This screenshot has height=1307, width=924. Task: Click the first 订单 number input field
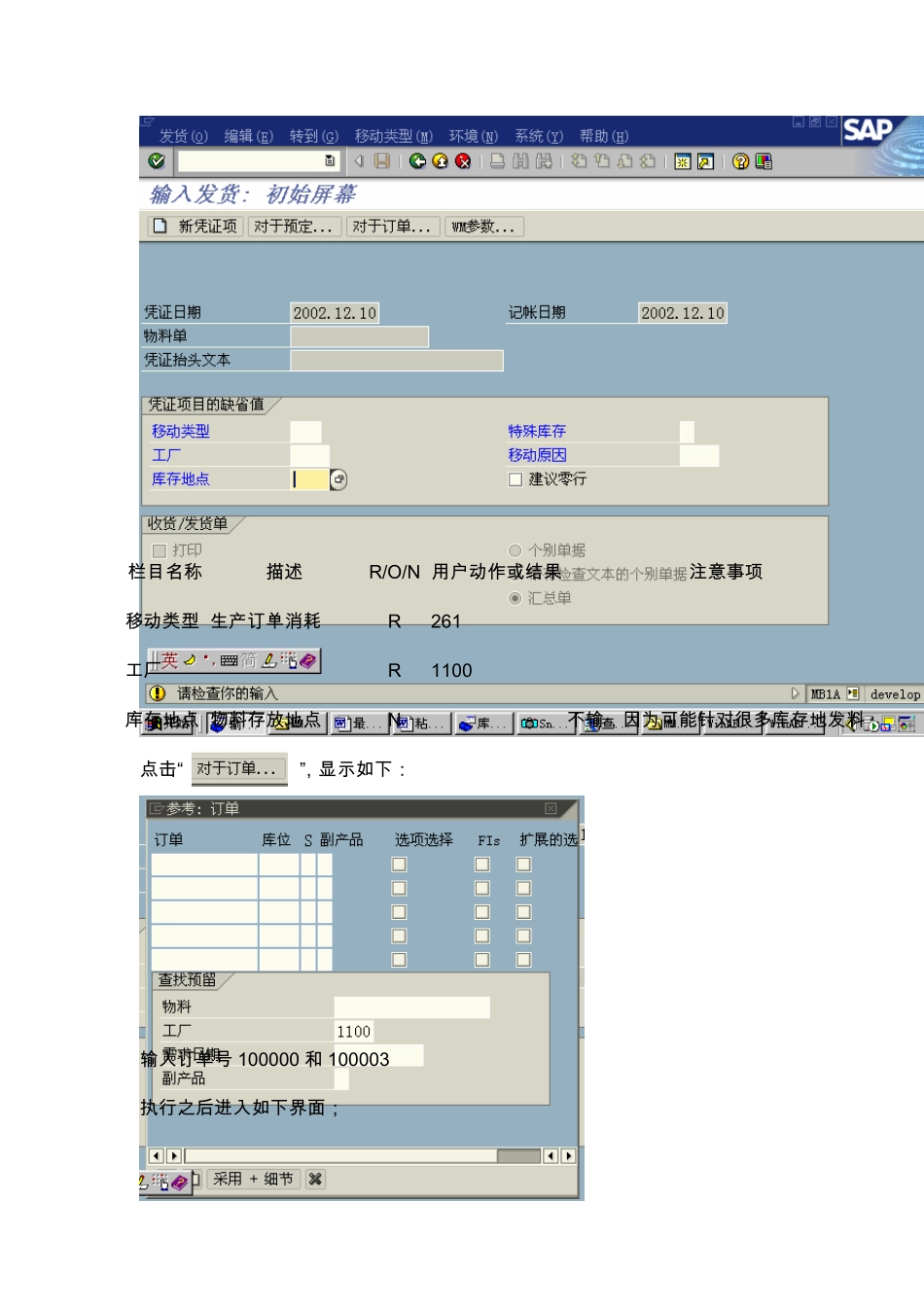[204, 865]
